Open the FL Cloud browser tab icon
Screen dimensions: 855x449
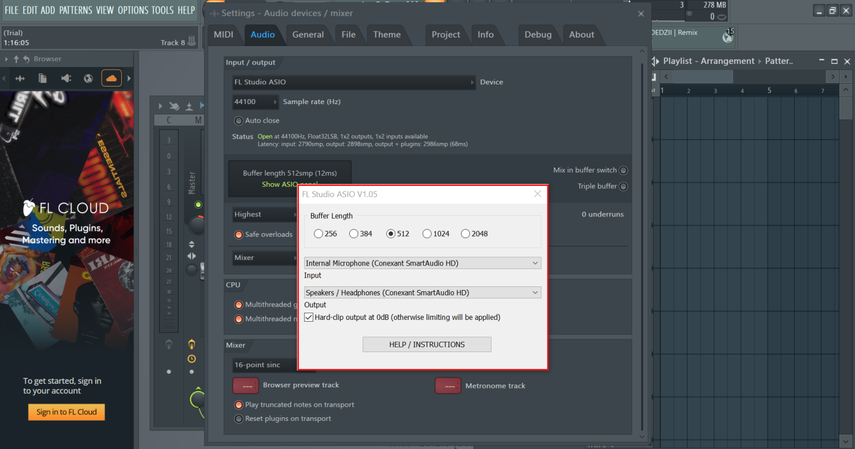pyautogui.click(x=111, y=79)
